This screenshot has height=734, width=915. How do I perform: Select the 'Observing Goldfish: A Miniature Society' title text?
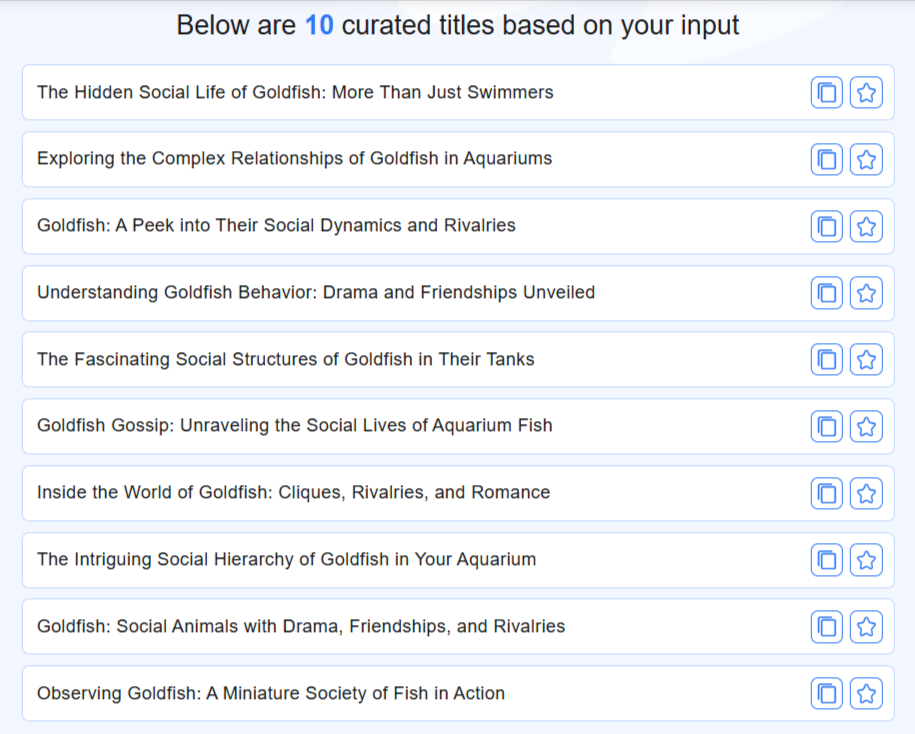pos(271,693)
